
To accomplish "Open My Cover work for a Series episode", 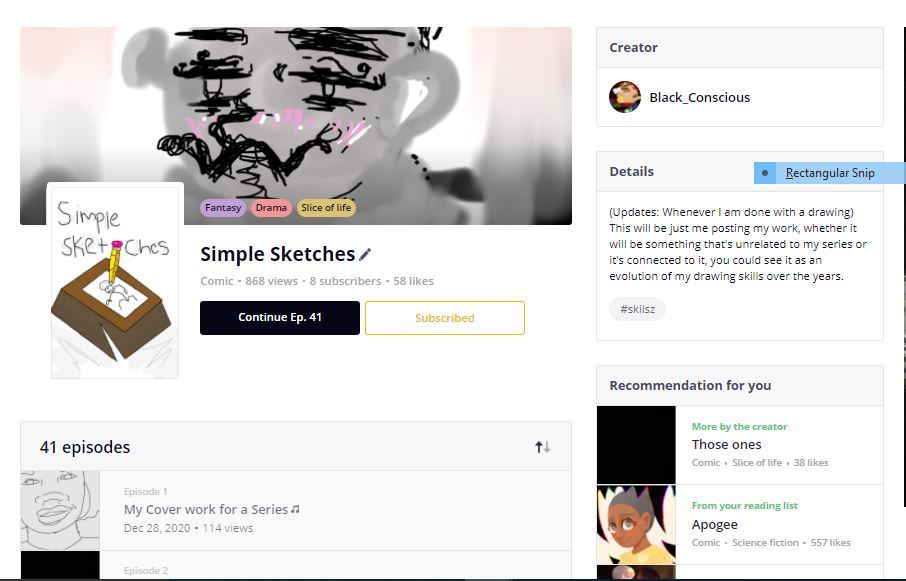I will click(206, 509).
